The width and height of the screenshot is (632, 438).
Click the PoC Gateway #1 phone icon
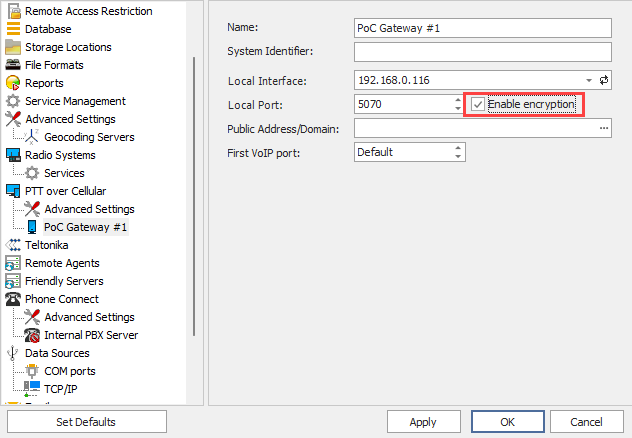click(x=32, y=227)
